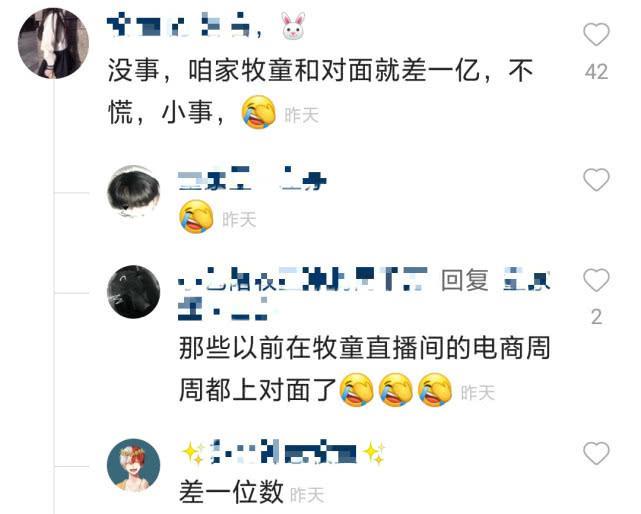Tap heart on the lone laughing-emoji reply
The image size is (641, 514).
point(596,180)
